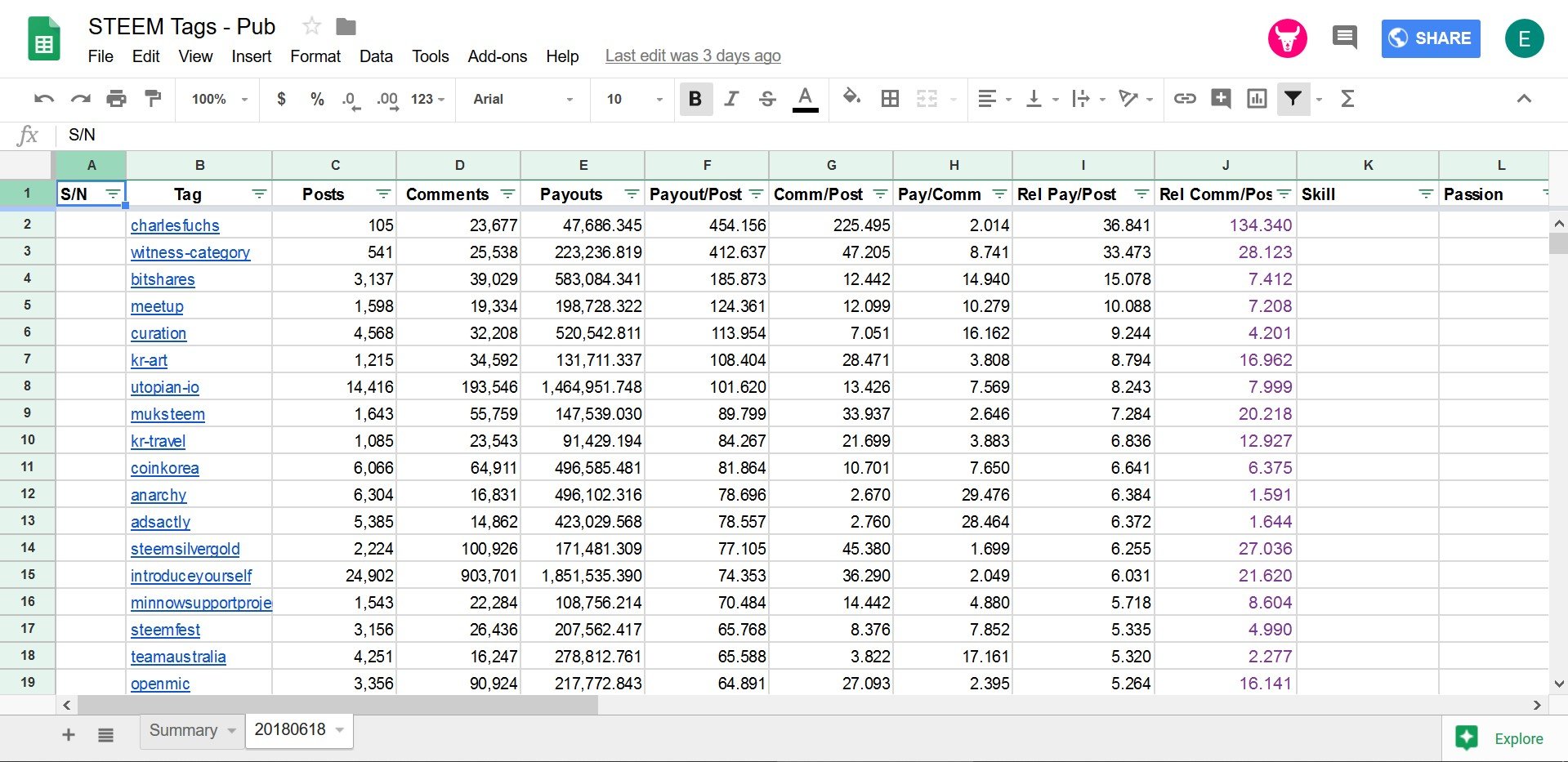Open Functions sigma icon
The image size is (1568, 762).
1347,99
